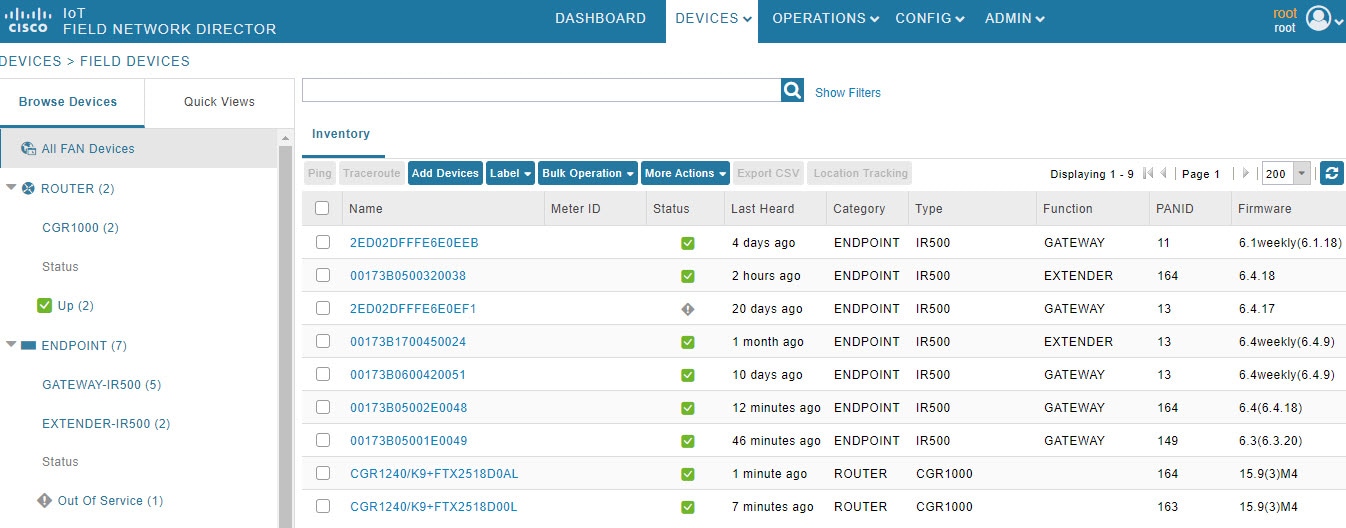Click Show Filters link
The height and width of the screenshot is (528, 1346).
(848, 92)
